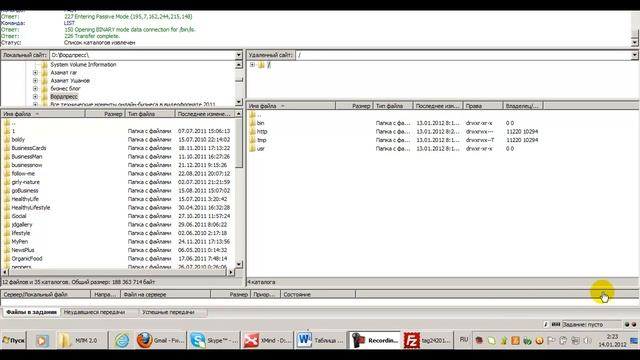This screenshot has width=640, height=360.
Task: Launch Internet Explorer from the taskbar
Action: pyautogui.click(x=122, y=340)
